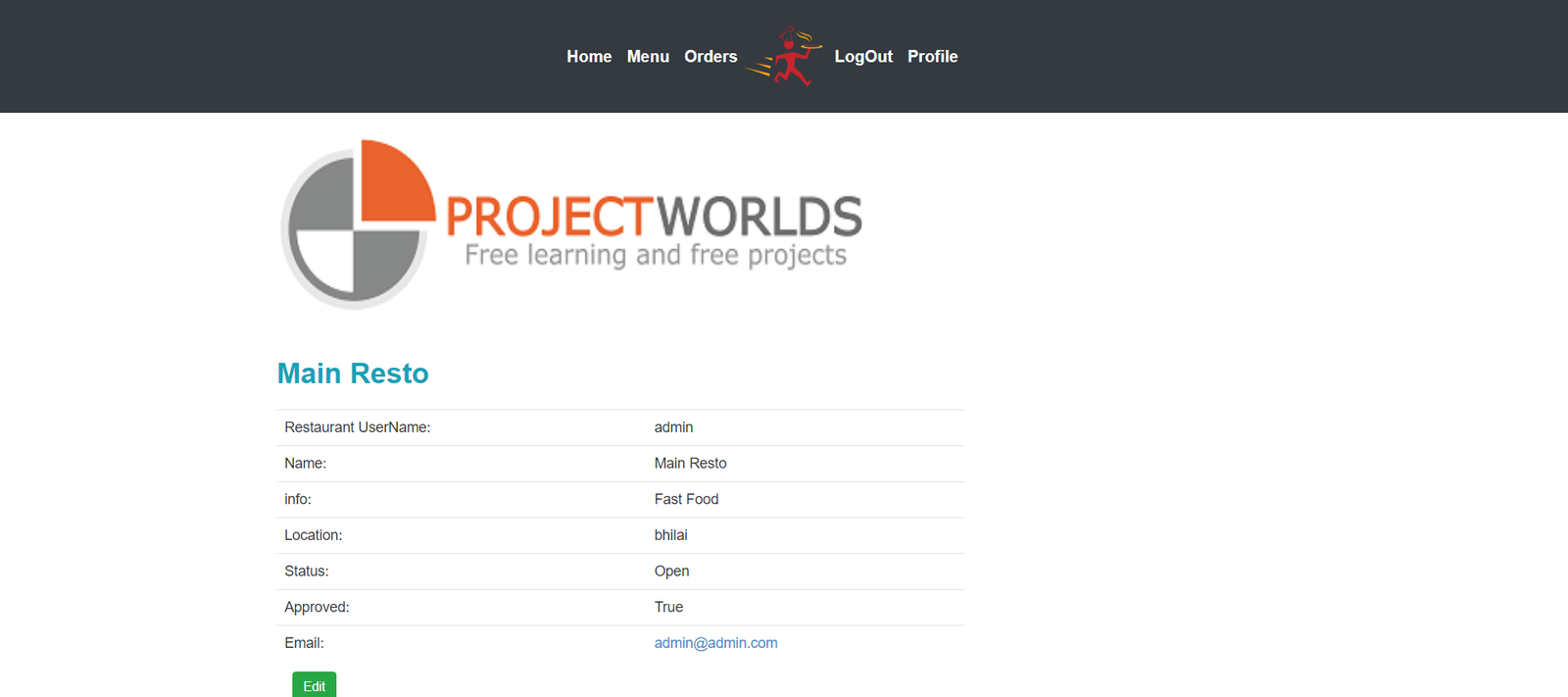Image resolution: width=1568 pixels, height=697 pixels.
Task: Open the Profile nav link
Action: pos(932,57)
